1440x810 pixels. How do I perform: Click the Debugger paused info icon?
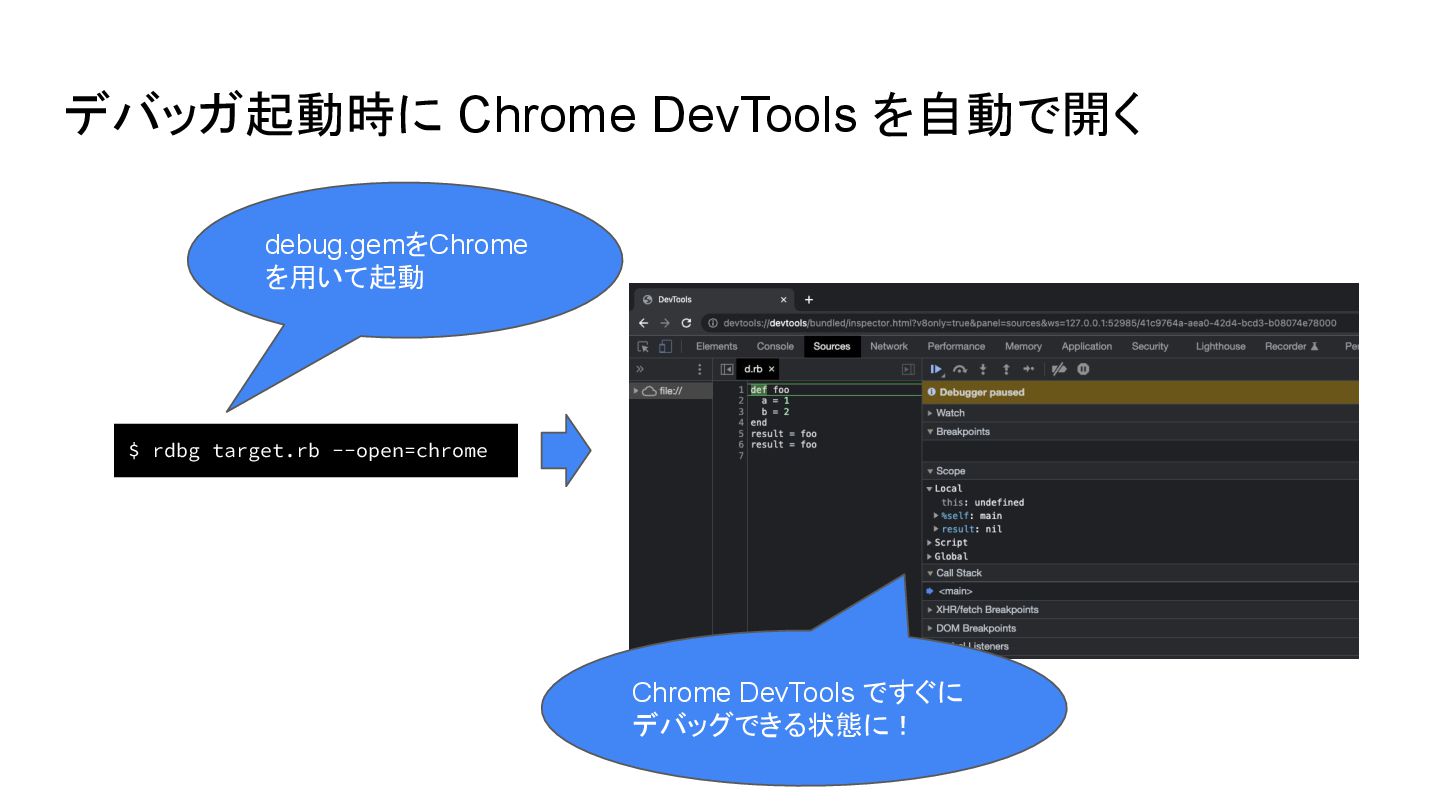[x=931, y=392]
